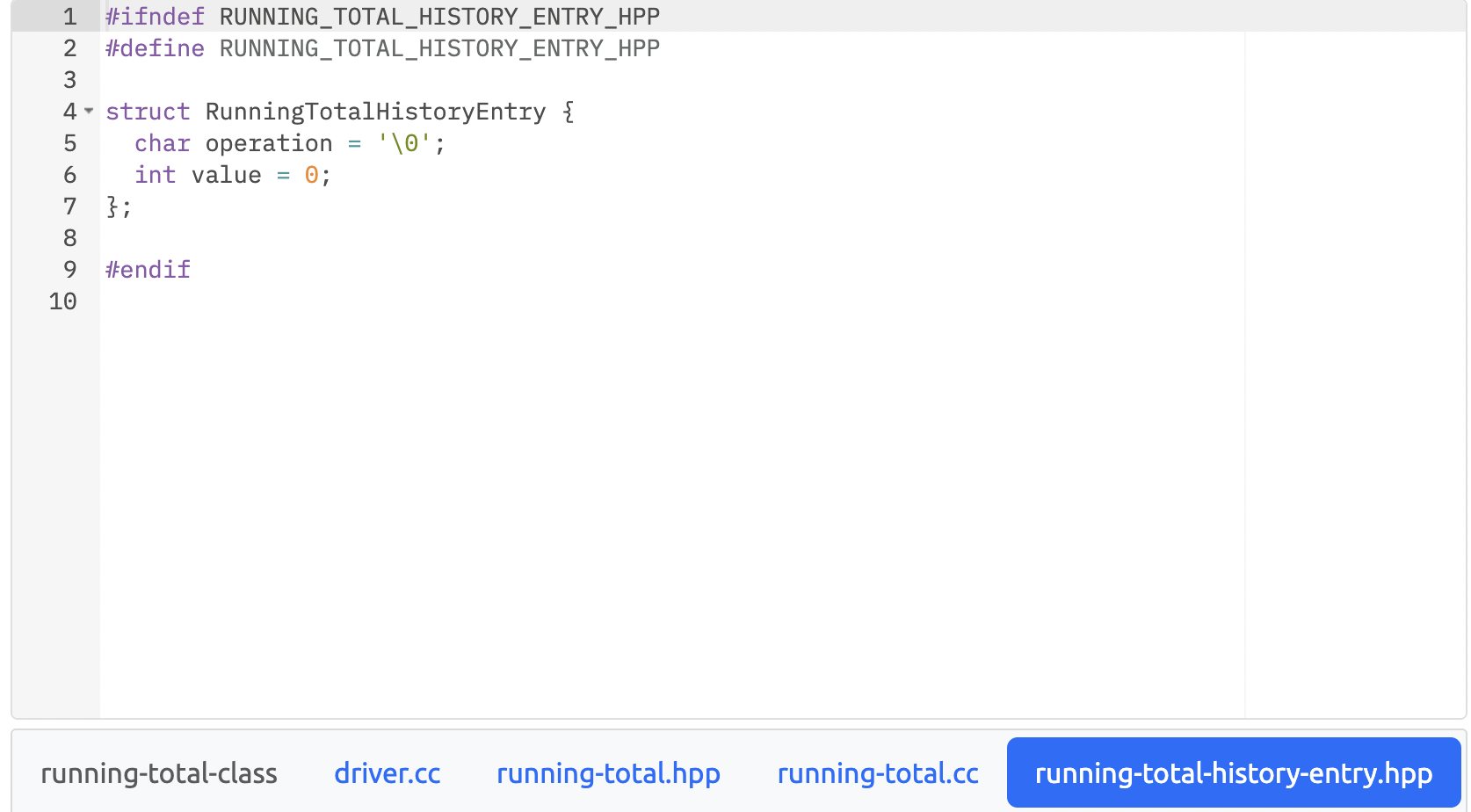1471x812 pixels.
Task: Select the operation variable name
Action: (268, 143)
